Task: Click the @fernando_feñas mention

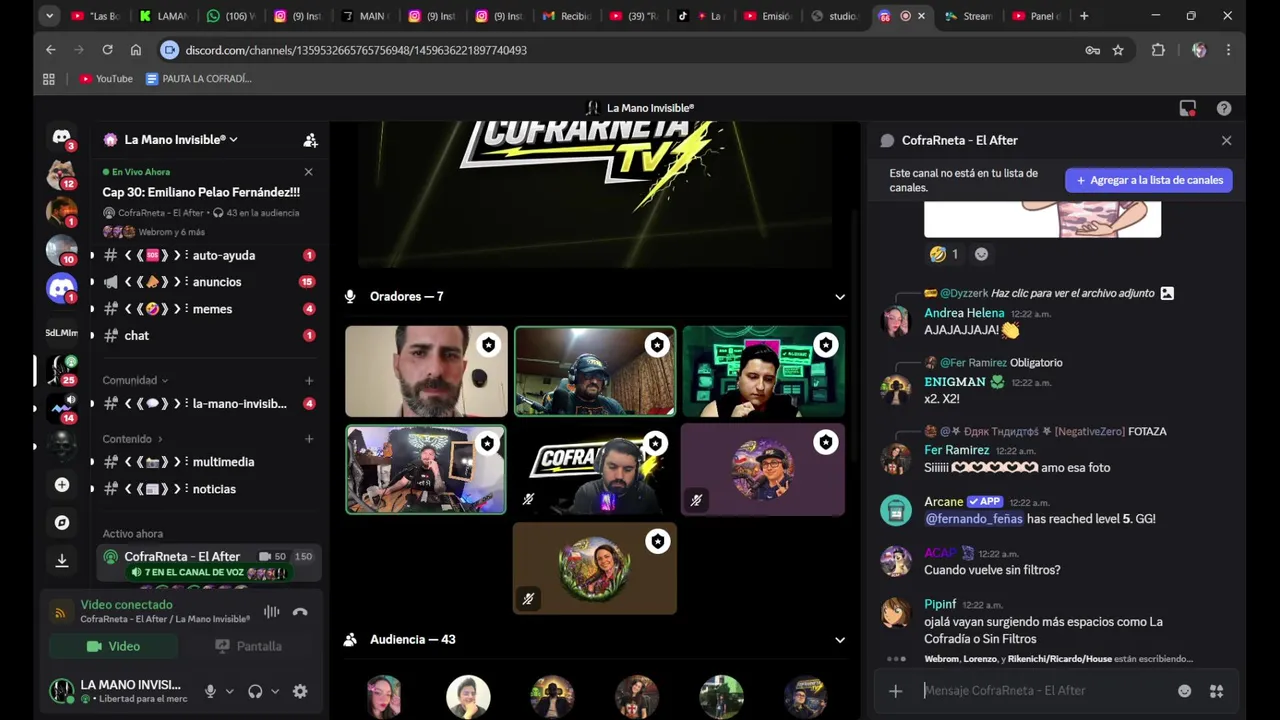Action: point(973,519)
